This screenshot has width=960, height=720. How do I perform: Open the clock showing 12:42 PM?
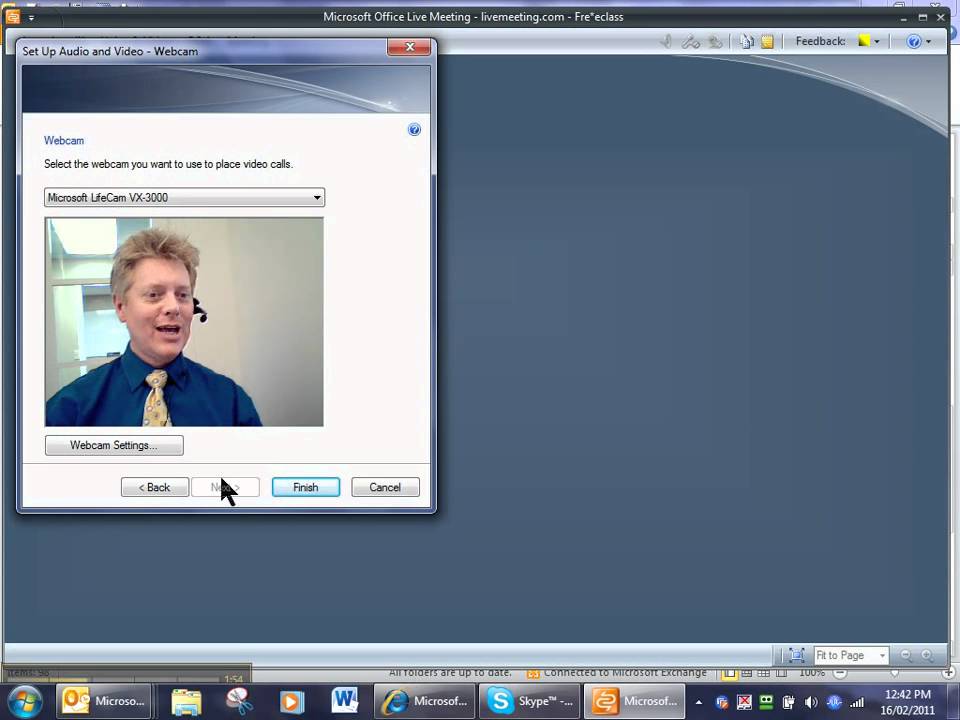point(908,702)
